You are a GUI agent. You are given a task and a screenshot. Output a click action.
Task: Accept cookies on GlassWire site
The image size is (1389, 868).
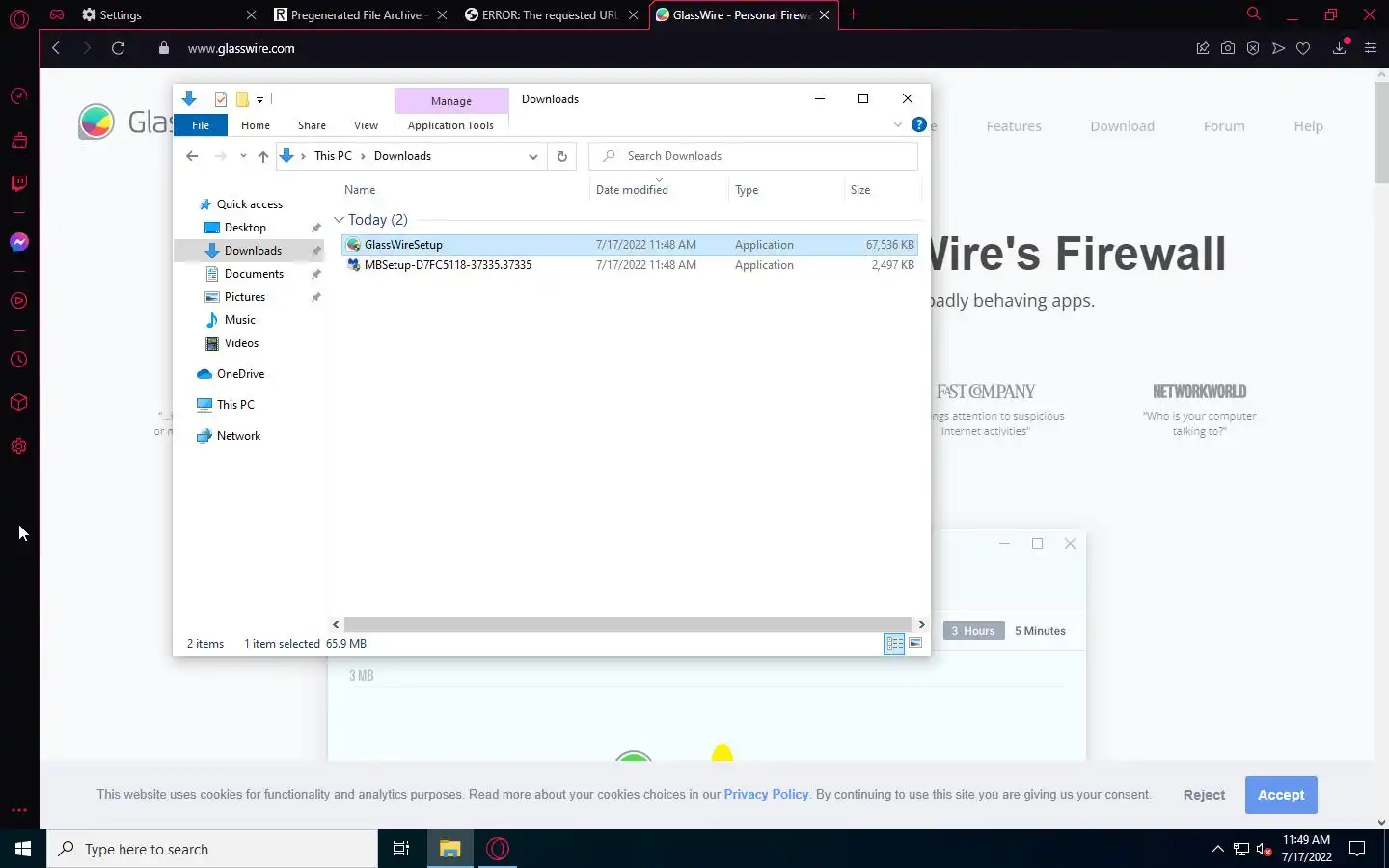1281,795
